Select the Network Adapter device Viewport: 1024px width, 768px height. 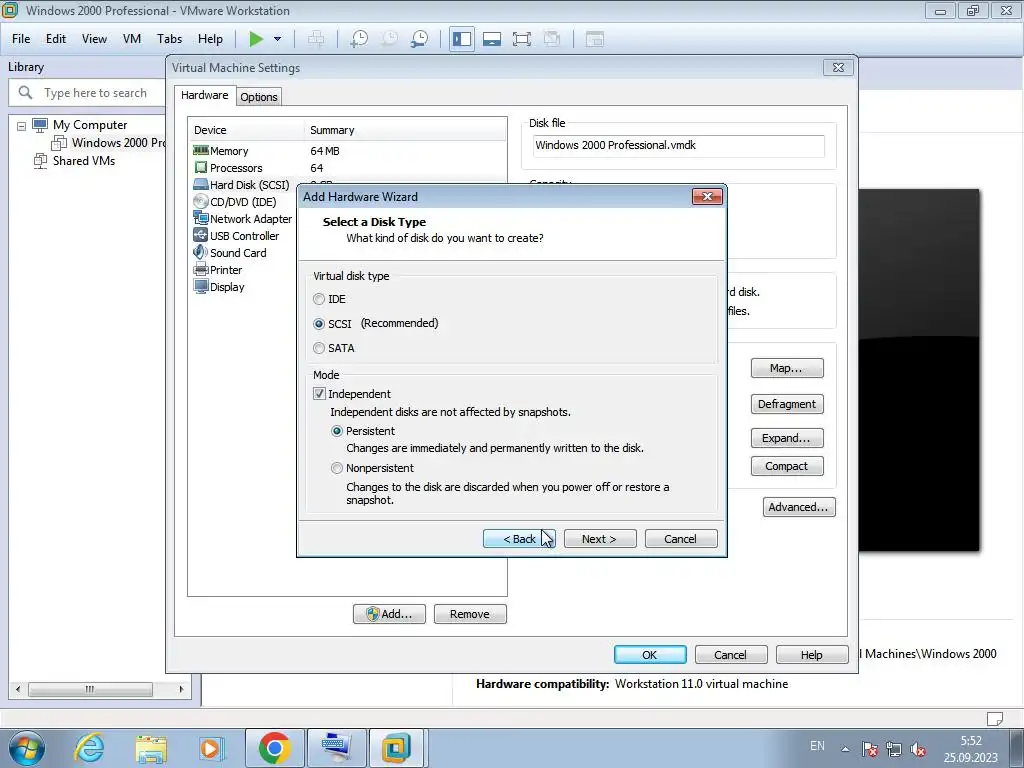pyautogui.click(x=243, y=219)
